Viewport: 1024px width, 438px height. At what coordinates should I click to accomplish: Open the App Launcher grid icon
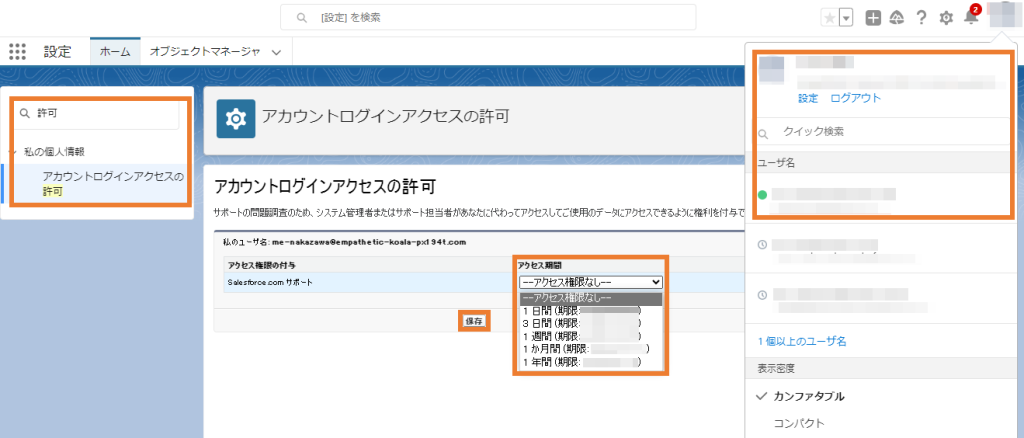point(18,52)
